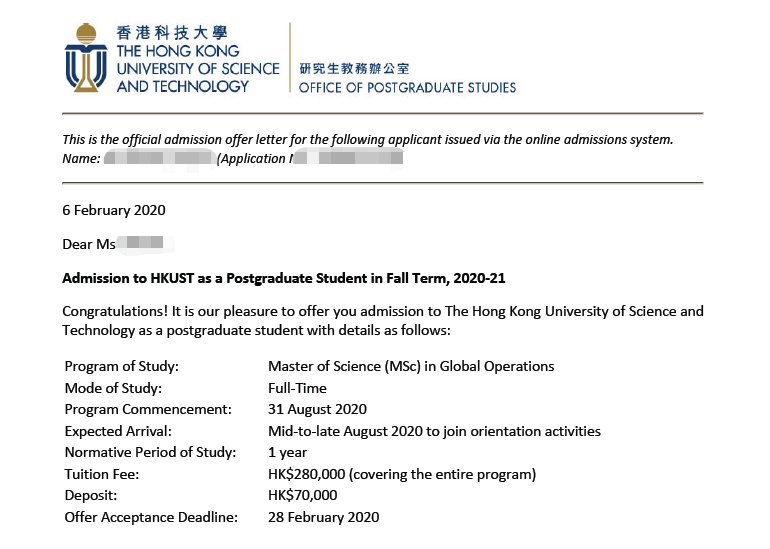Image resolution: width=770 pixels, height=549 pixels.
Task: Click the '31 August 2020' value
Action: (x=317, y=410)
